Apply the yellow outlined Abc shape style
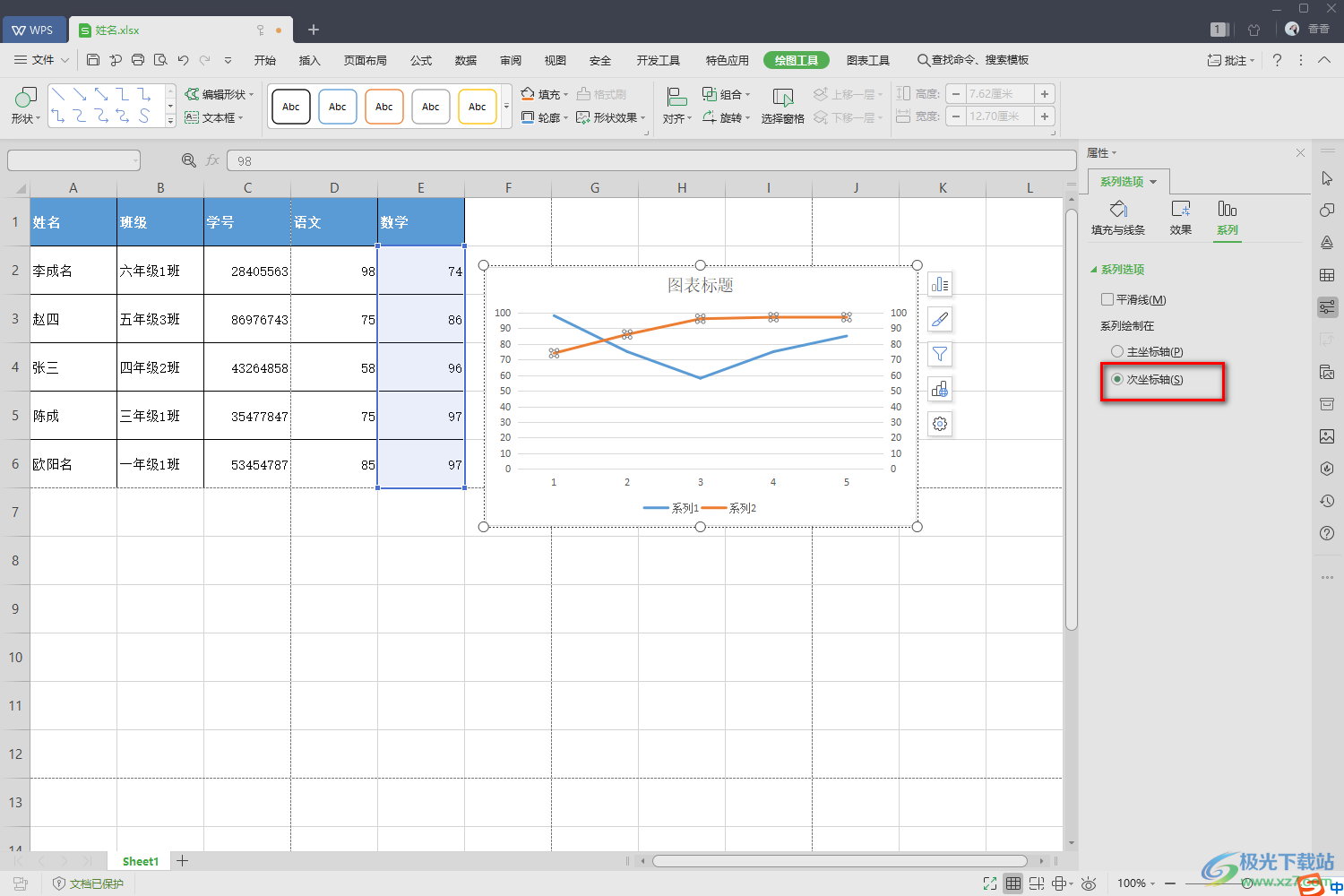This screenshot has width=1344, height=896. pos(478,107)
